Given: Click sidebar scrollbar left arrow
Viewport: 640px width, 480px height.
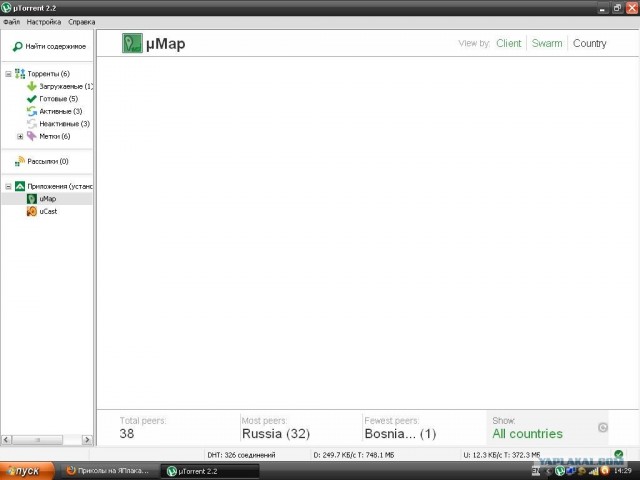Looking at the screenshot, I should pyautogui.click(x=6, y=440).
